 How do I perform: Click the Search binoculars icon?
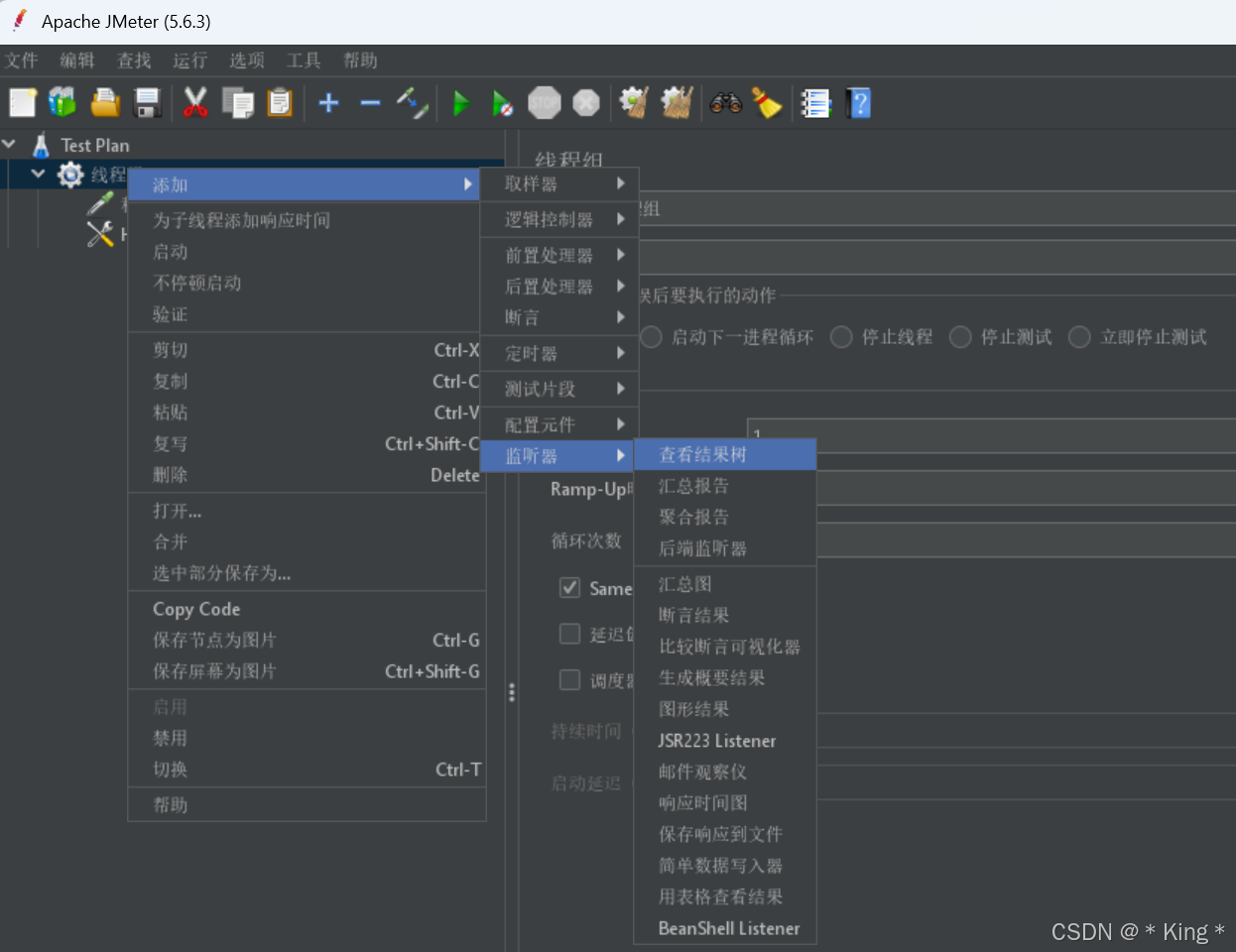pyautogui.click(x=726, y=102)
